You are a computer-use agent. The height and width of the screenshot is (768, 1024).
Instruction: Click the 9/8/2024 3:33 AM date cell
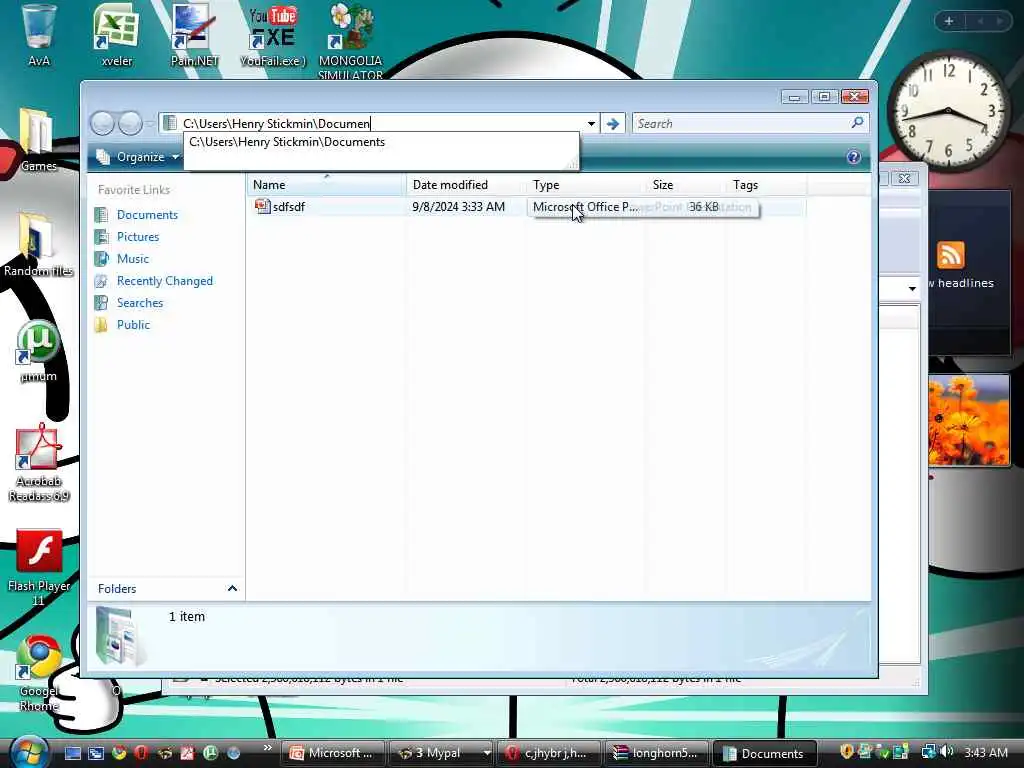458,206
